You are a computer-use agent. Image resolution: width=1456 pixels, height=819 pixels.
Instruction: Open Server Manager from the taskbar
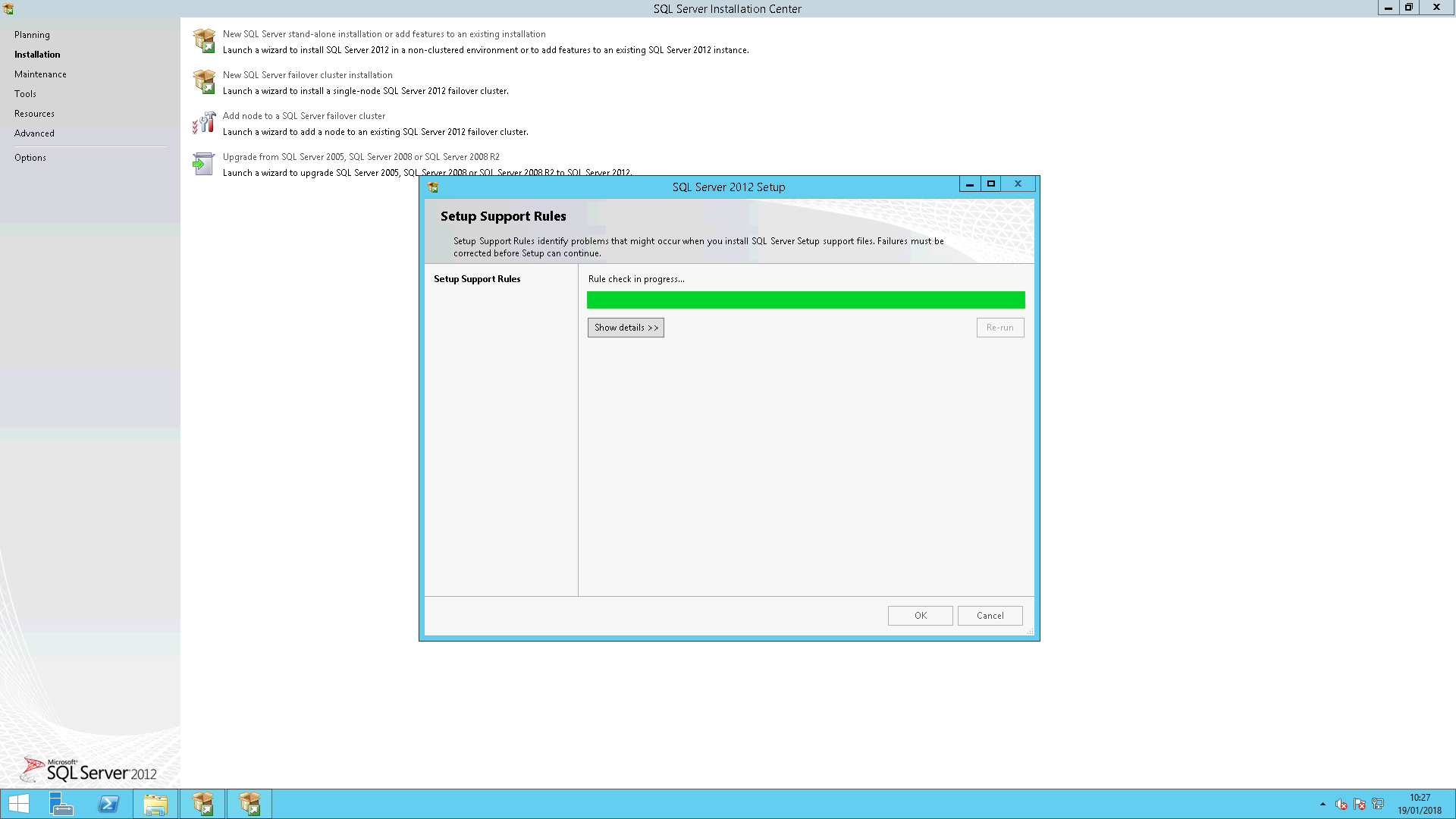click(61, 804)
